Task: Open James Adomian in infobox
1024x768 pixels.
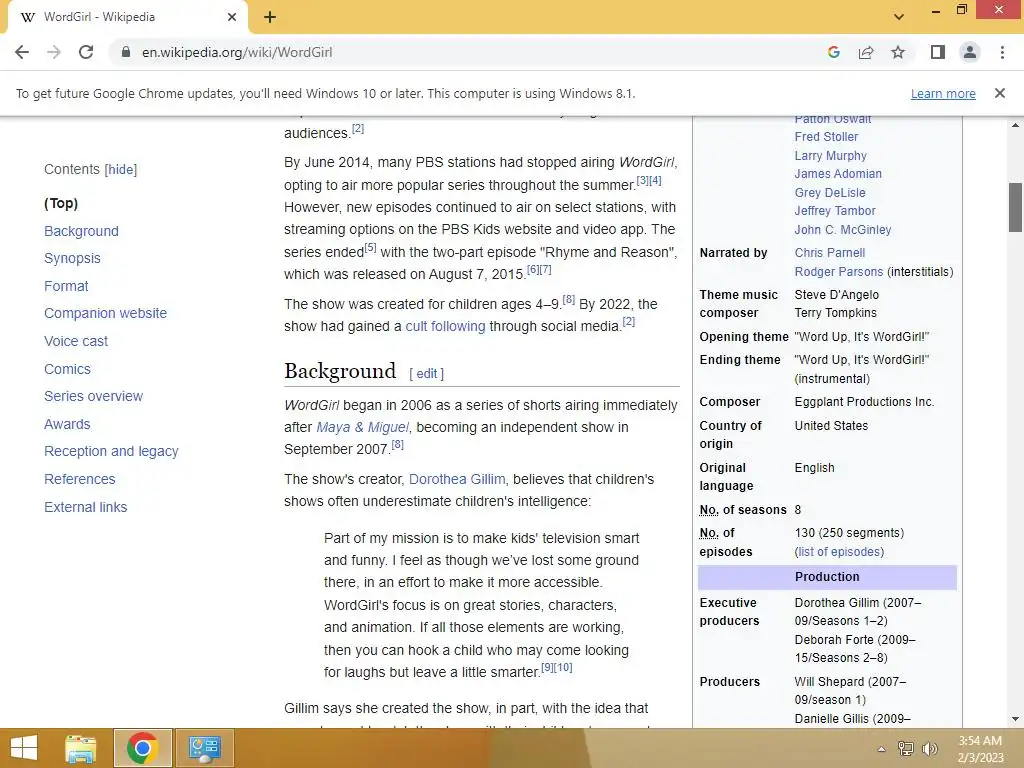Action: [x=838, y=174]
